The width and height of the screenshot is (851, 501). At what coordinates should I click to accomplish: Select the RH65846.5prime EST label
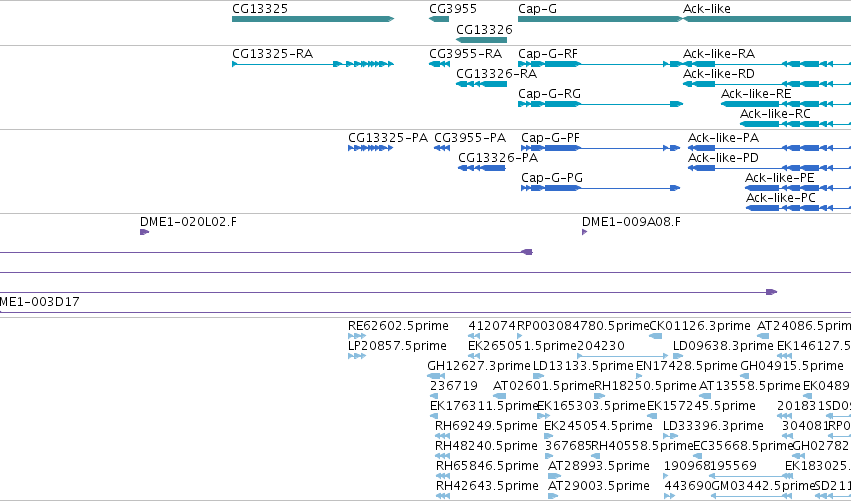pos(487,466)
